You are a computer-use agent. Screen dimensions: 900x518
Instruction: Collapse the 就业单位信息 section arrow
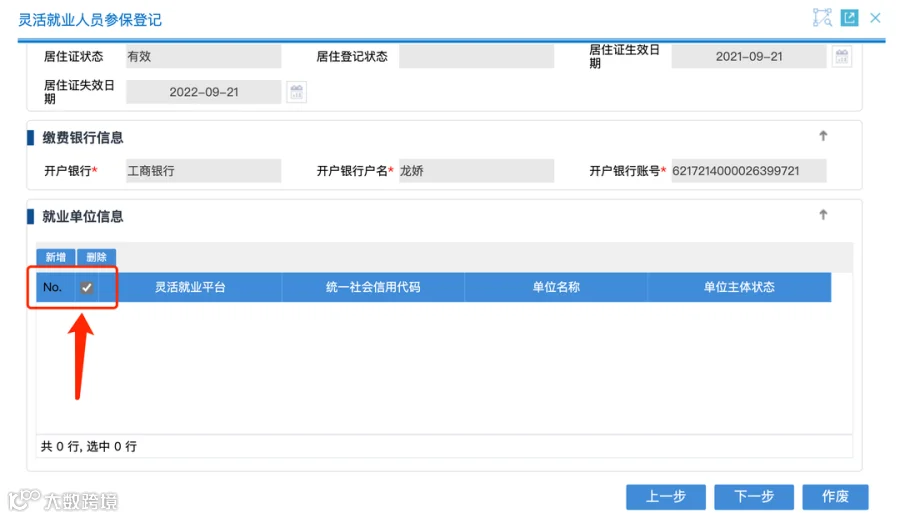[x=823, y=215]
